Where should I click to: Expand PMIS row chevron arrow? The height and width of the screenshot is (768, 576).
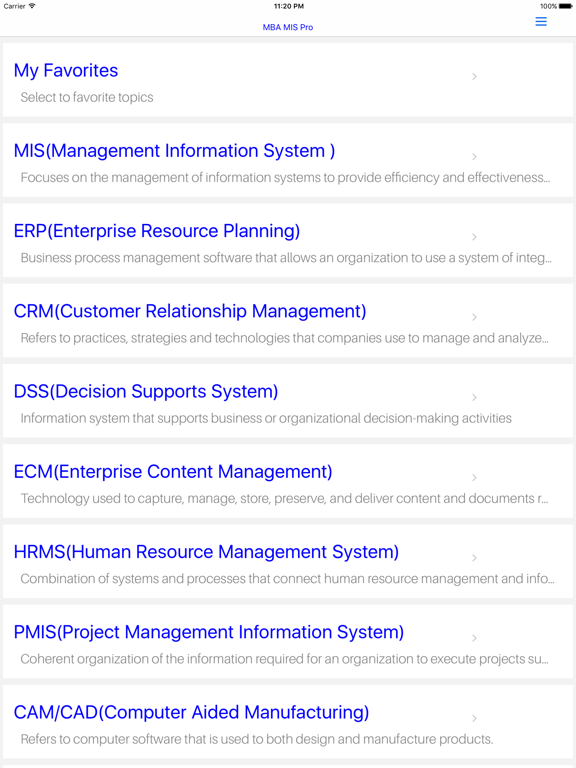474,638
